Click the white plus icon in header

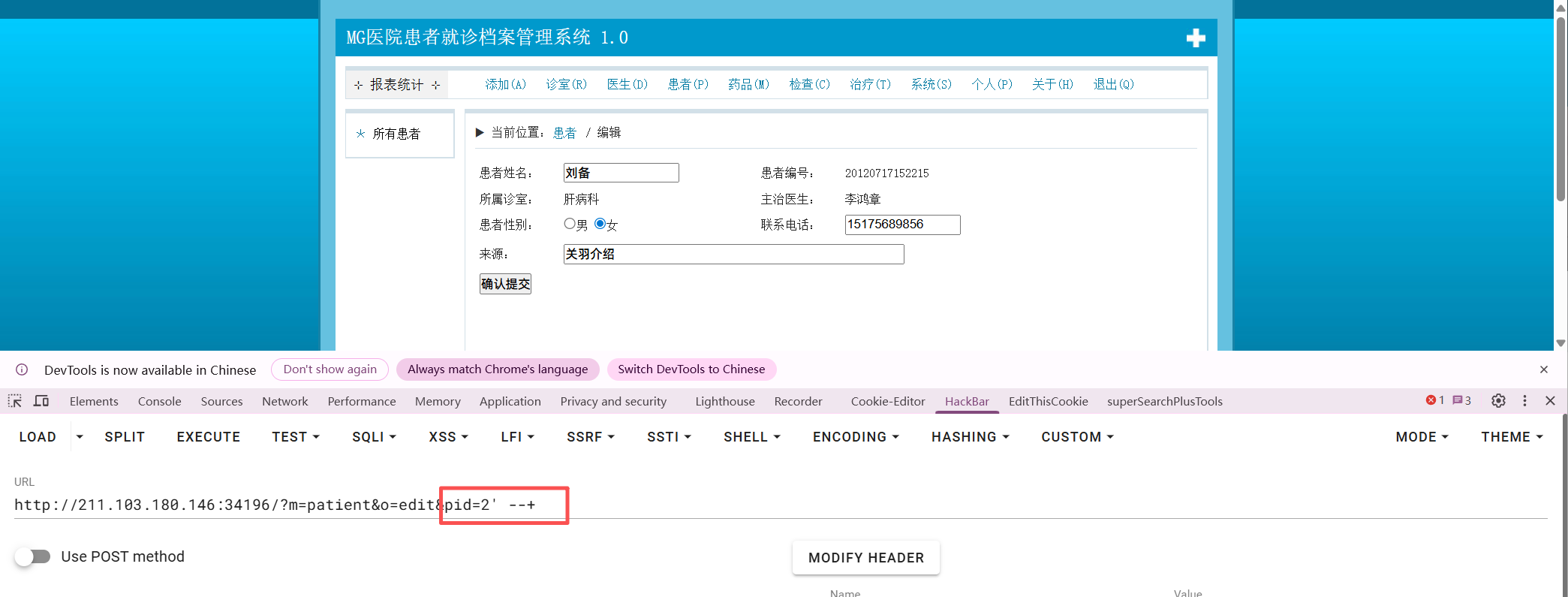point(1196,38)
